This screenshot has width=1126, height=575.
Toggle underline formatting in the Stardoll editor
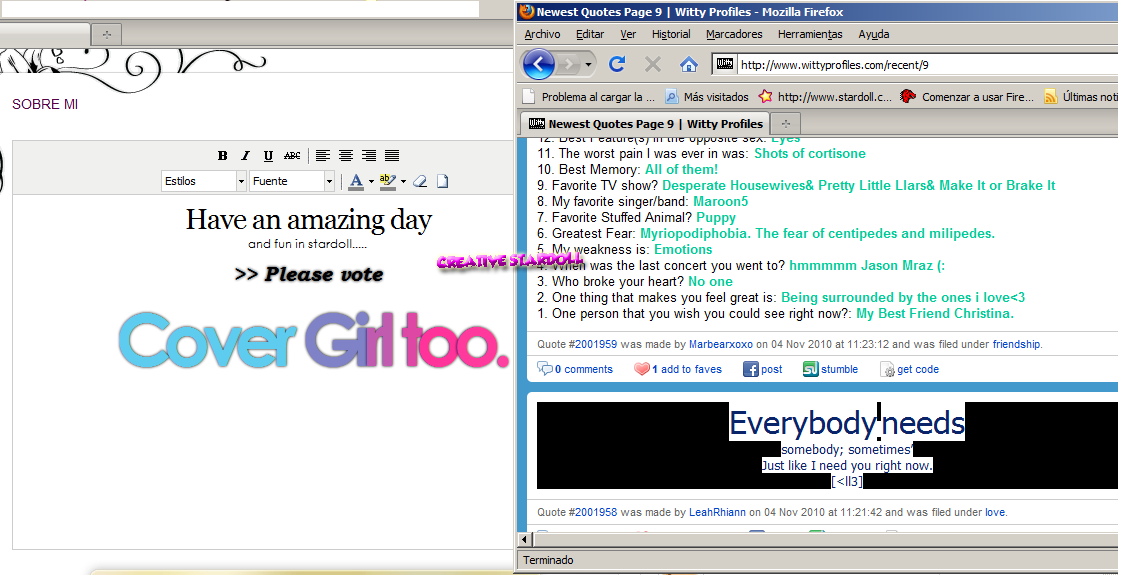(268, 156)
